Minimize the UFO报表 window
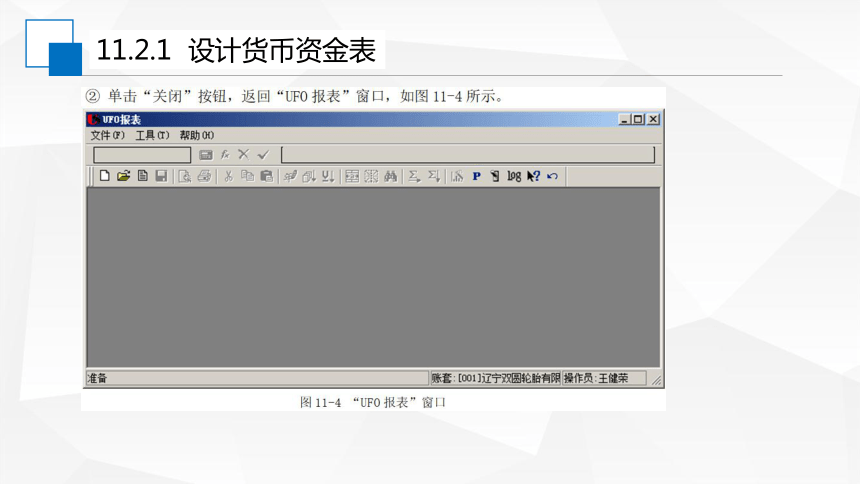Viewport: 860px width, 484px height. (x=624, y=119)
